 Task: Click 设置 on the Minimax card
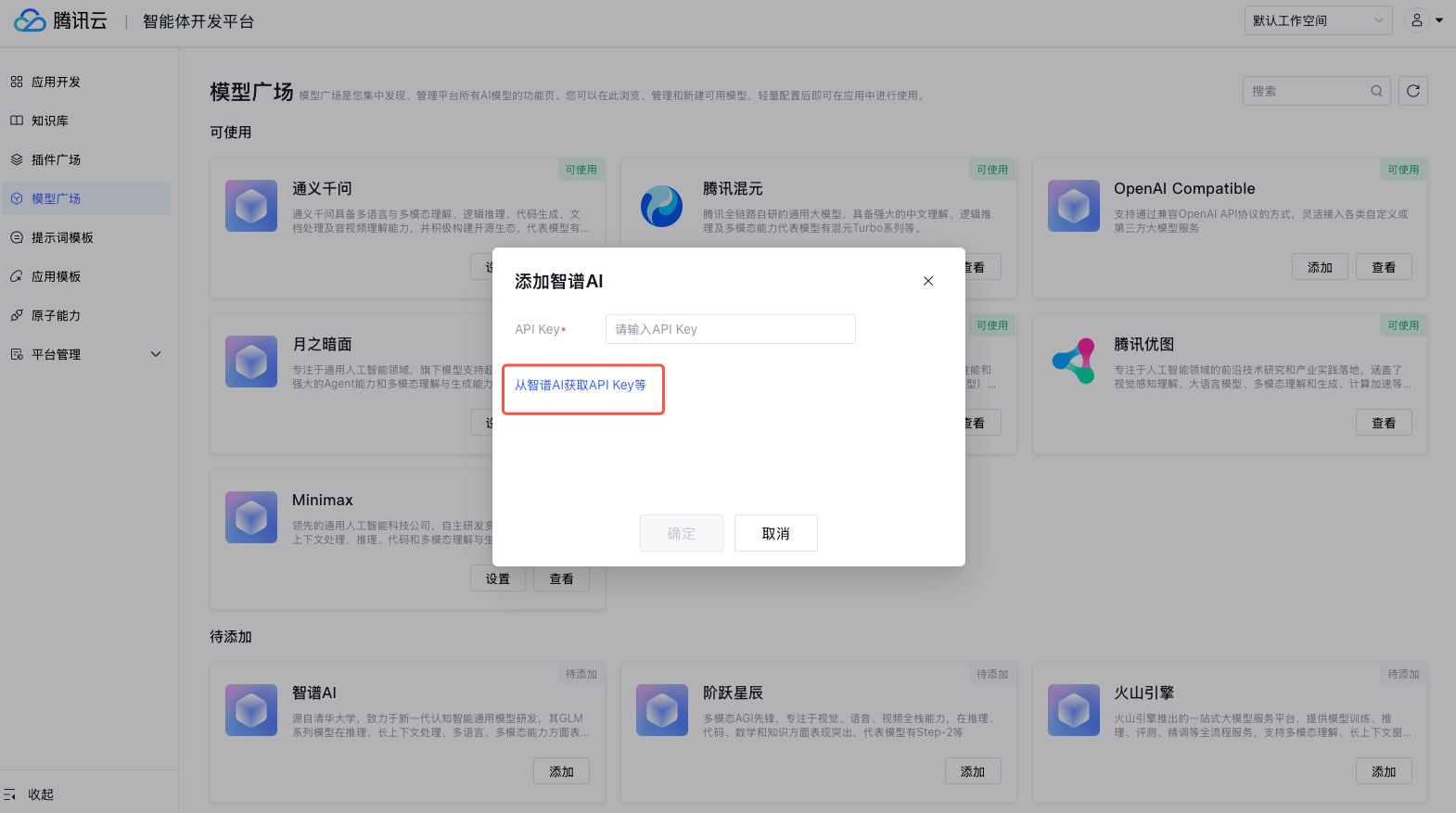pos(498,578)
